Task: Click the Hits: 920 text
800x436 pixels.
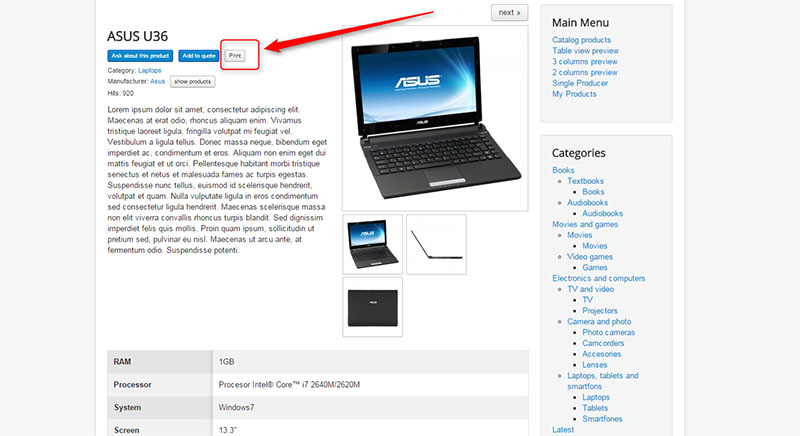Action: pos(120,93)
